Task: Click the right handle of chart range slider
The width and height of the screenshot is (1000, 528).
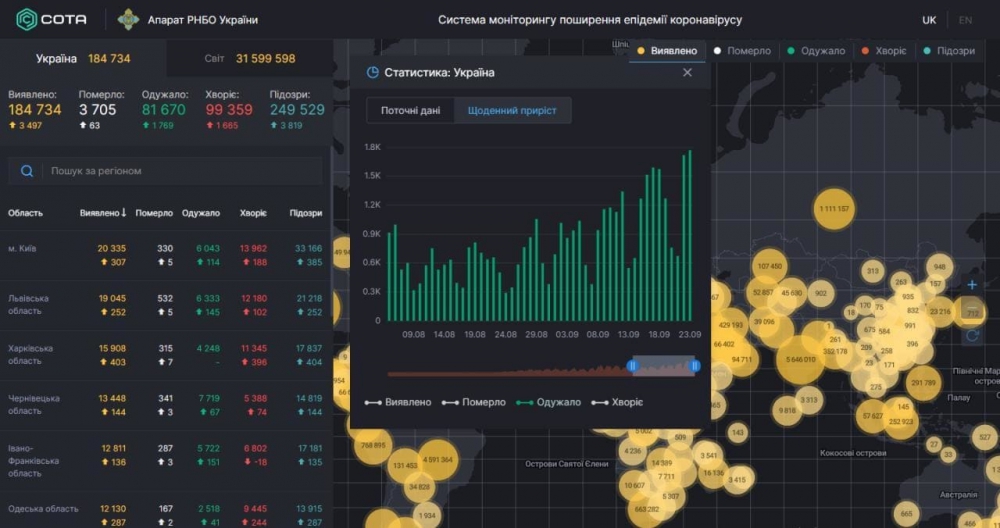Action: pyautogui.click(x=695, y=366)
